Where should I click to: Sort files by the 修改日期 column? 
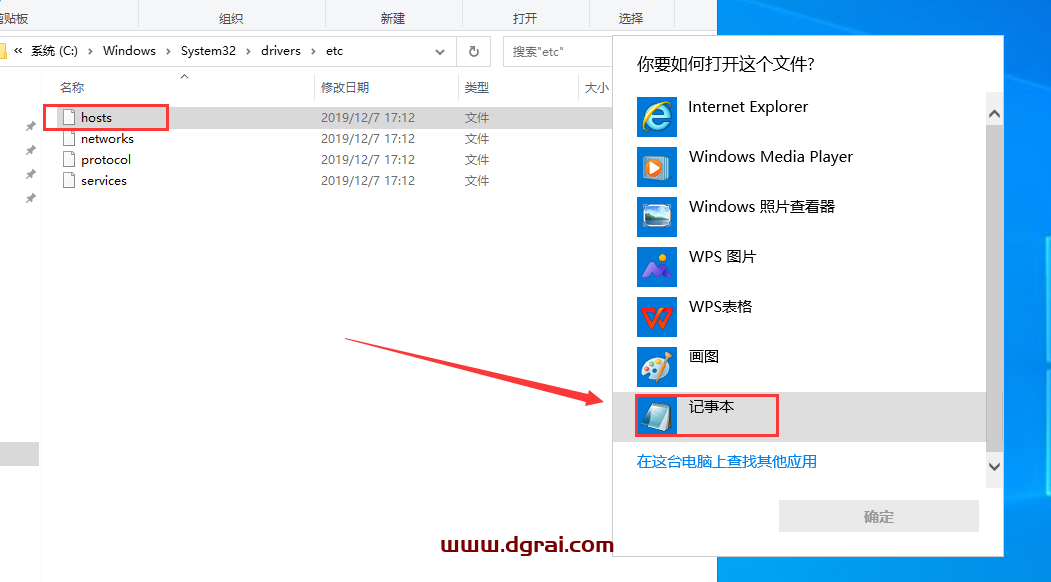pyautogui.click(x=345, y=88)
